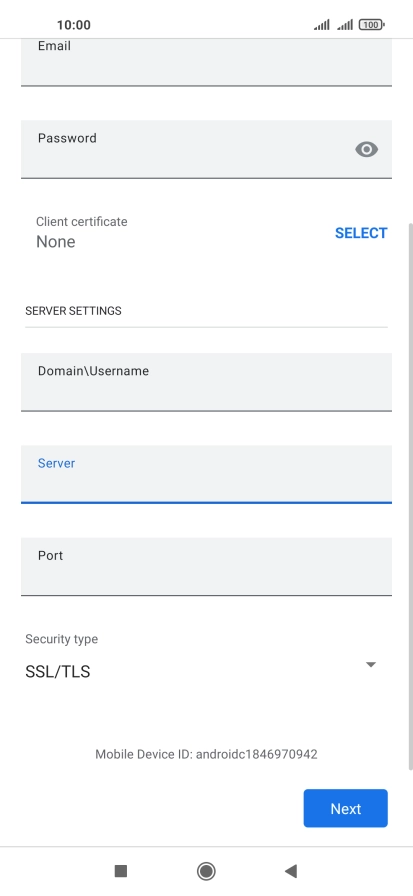Tap the Next button

(x=346, y=808)
